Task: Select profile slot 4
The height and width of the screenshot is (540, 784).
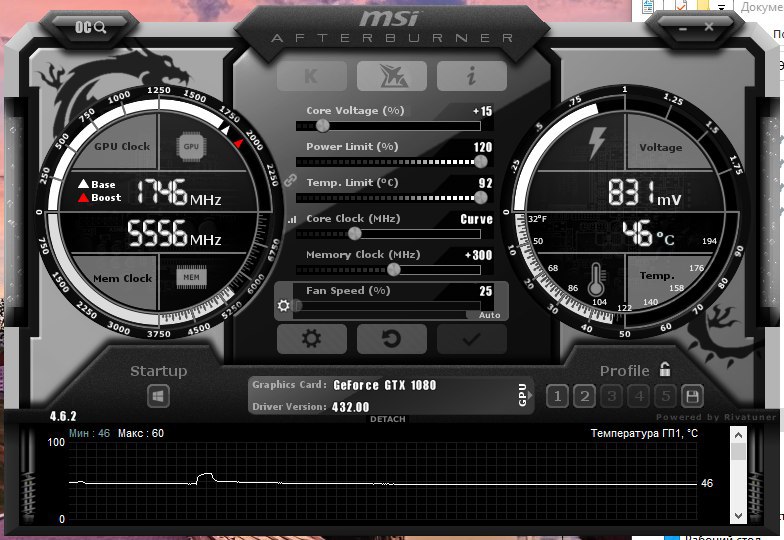Action: point(638,396)
